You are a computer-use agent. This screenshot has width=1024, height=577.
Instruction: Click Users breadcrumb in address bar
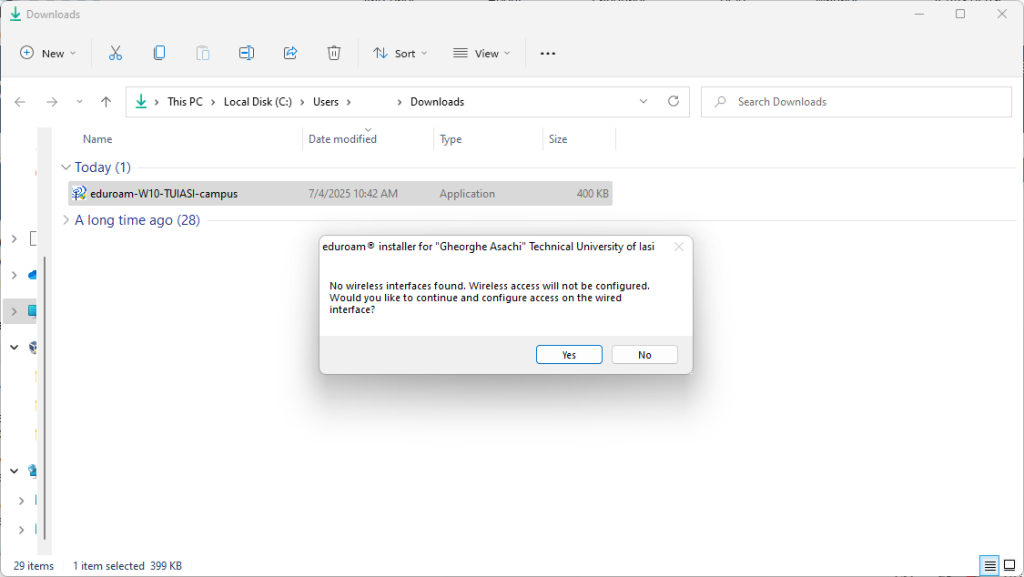(325, 102)
